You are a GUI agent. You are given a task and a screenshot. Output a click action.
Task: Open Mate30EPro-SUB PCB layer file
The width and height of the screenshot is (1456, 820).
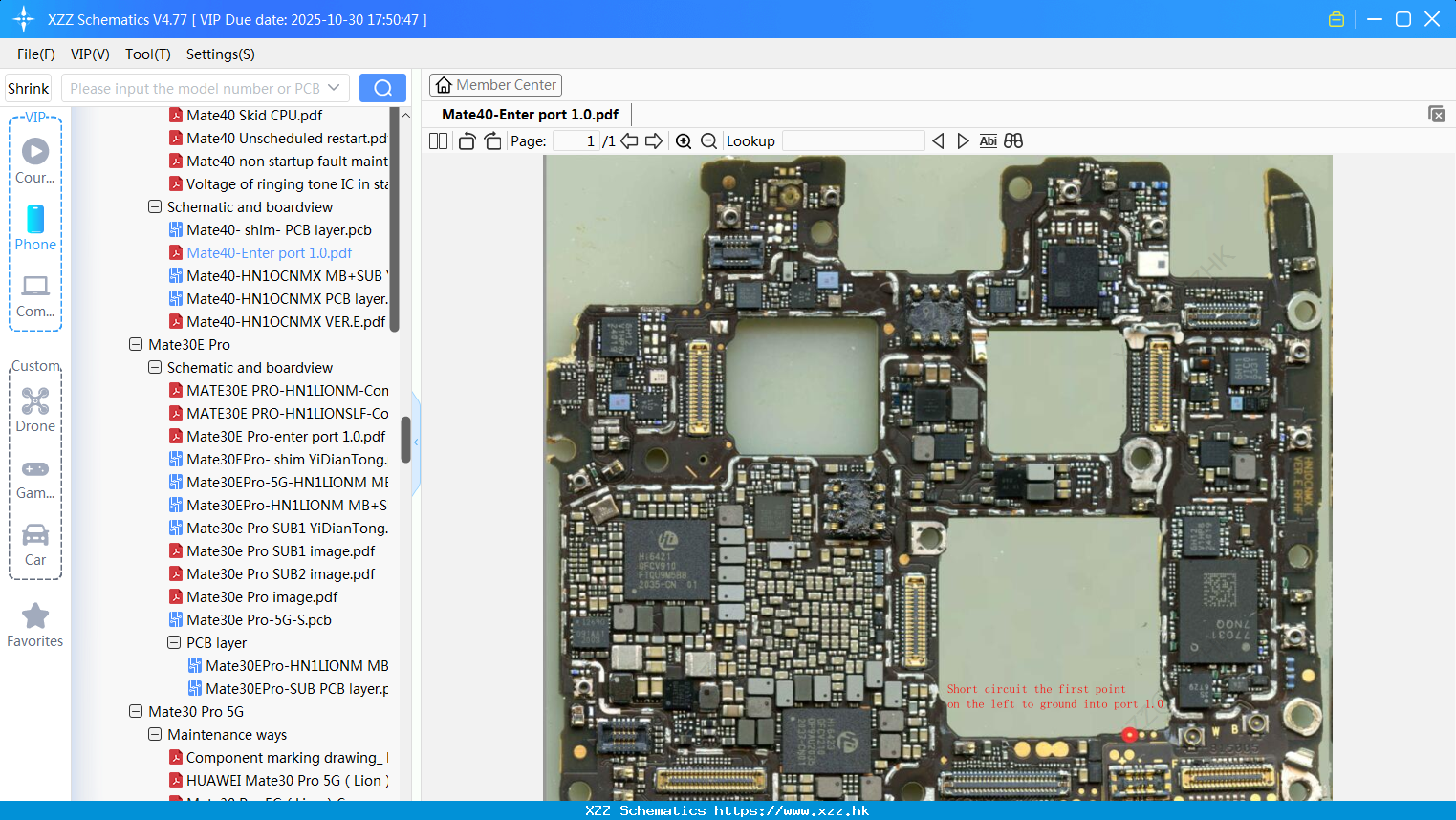tap(296, 689)
